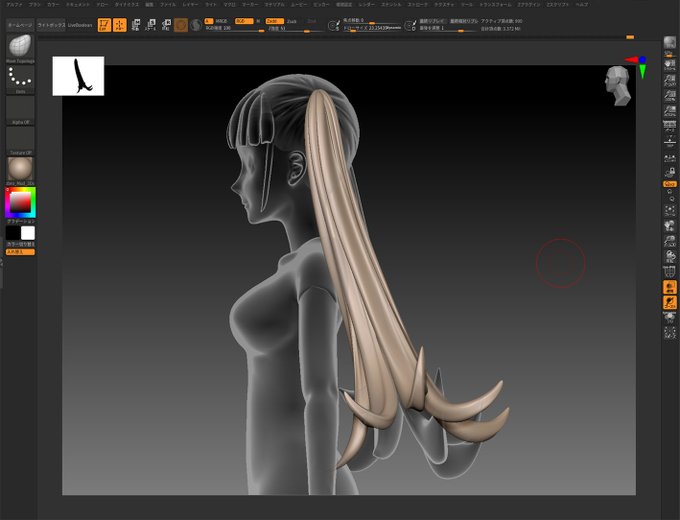Toggle Draw mode button
Image resolution: width=680 pixels, height=520 pixels.
click(120, 25)
